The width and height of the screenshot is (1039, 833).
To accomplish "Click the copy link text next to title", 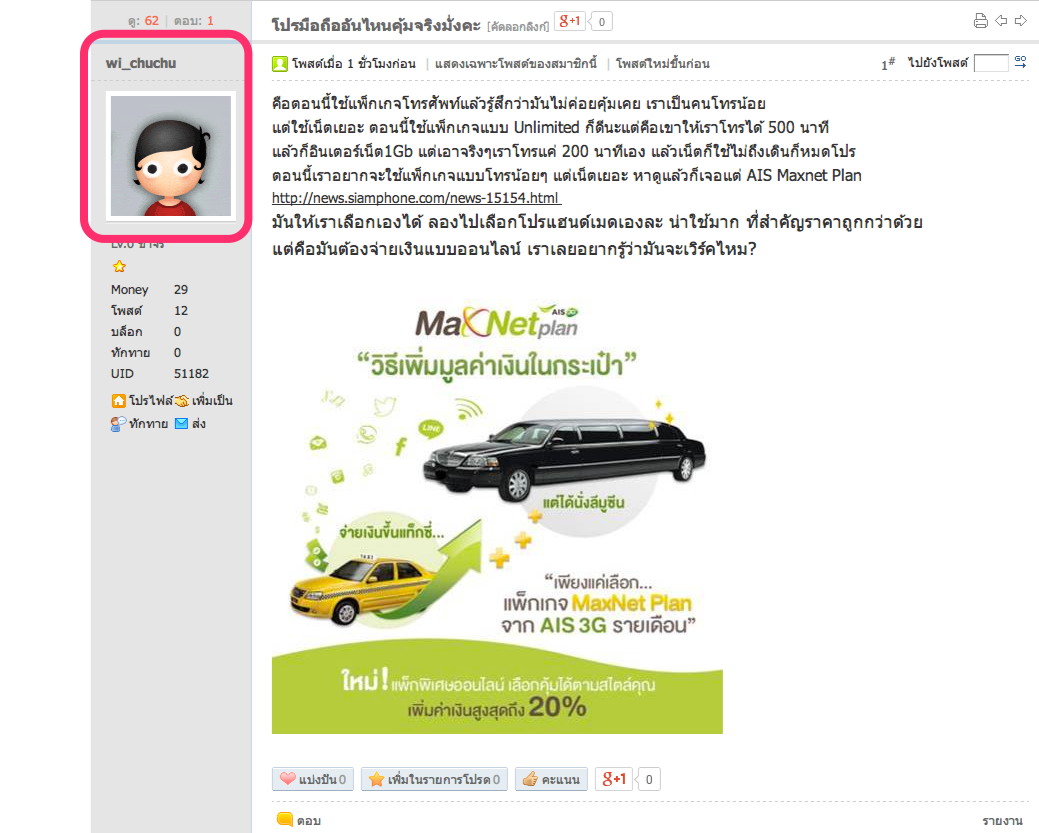I will point(518,27).
